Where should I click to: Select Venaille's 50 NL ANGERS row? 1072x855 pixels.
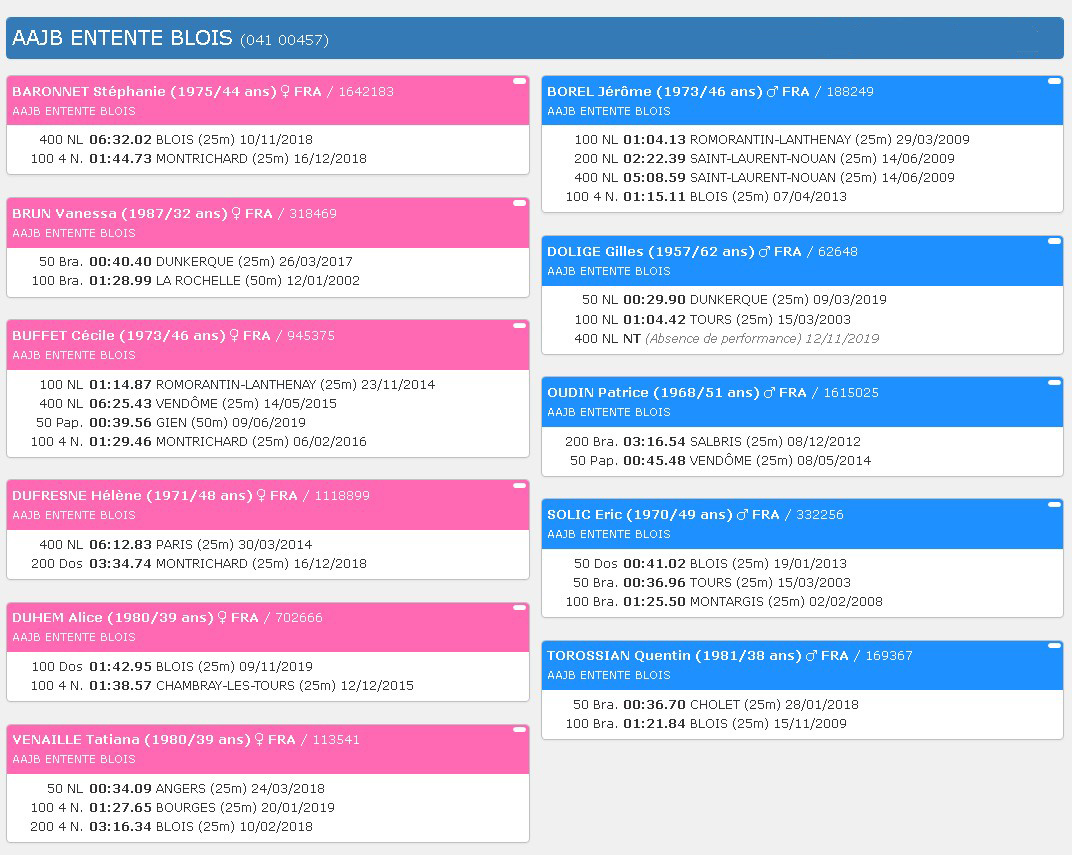point(186,789)
